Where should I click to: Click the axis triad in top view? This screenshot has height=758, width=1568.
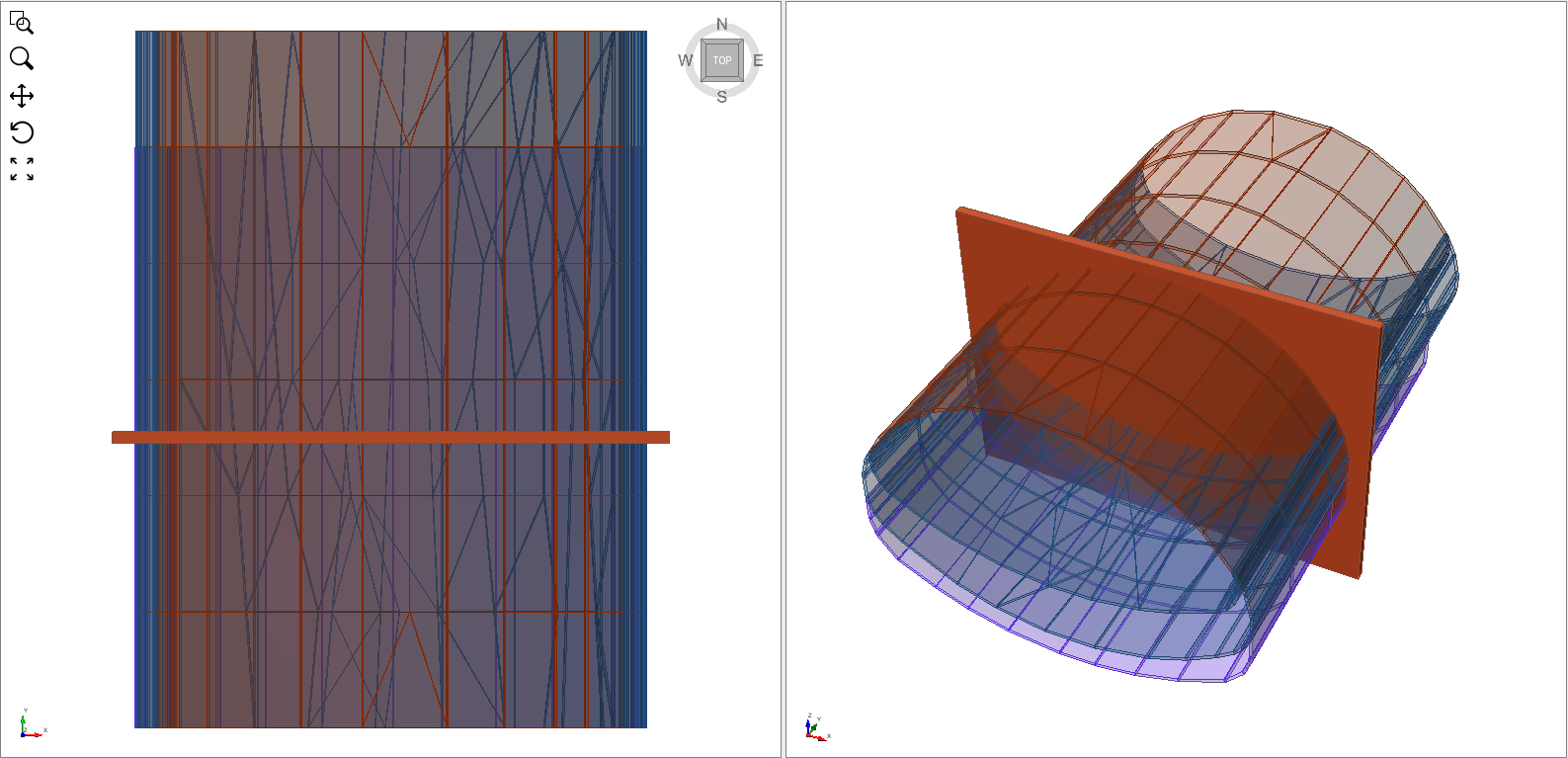click(x=32, y=724)
